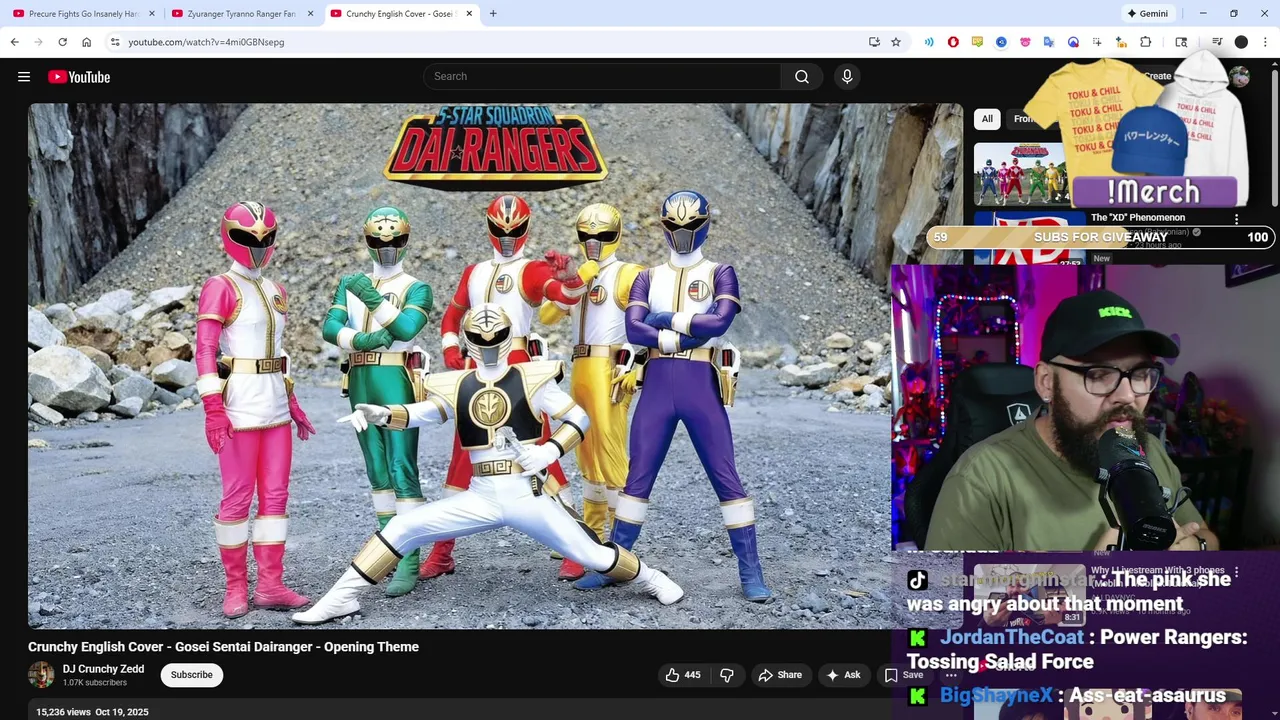The height and width of the screenshot is (720, 1280).
Task: Open the Chrome three-dot menu
Action: [1265, 42]
